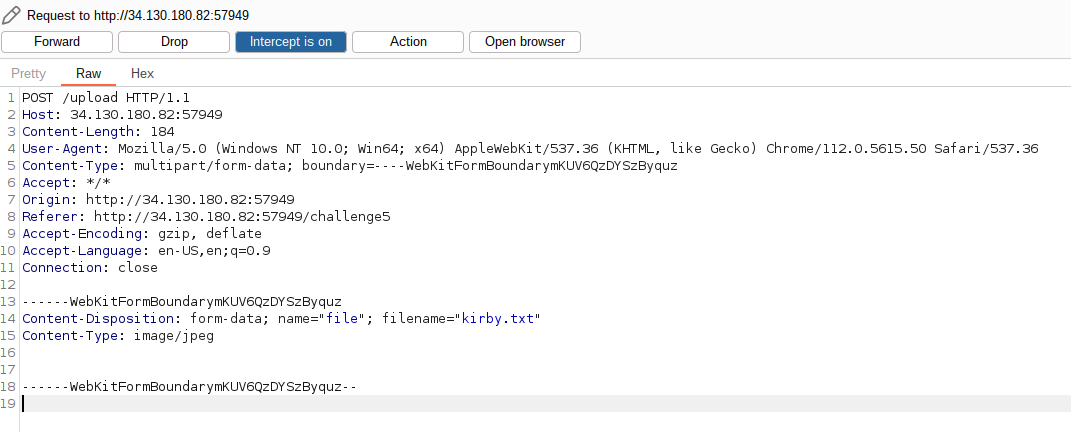Click the pencil edit icon beside request title
Screen dimensions: 1071x432
coord(12,15)
